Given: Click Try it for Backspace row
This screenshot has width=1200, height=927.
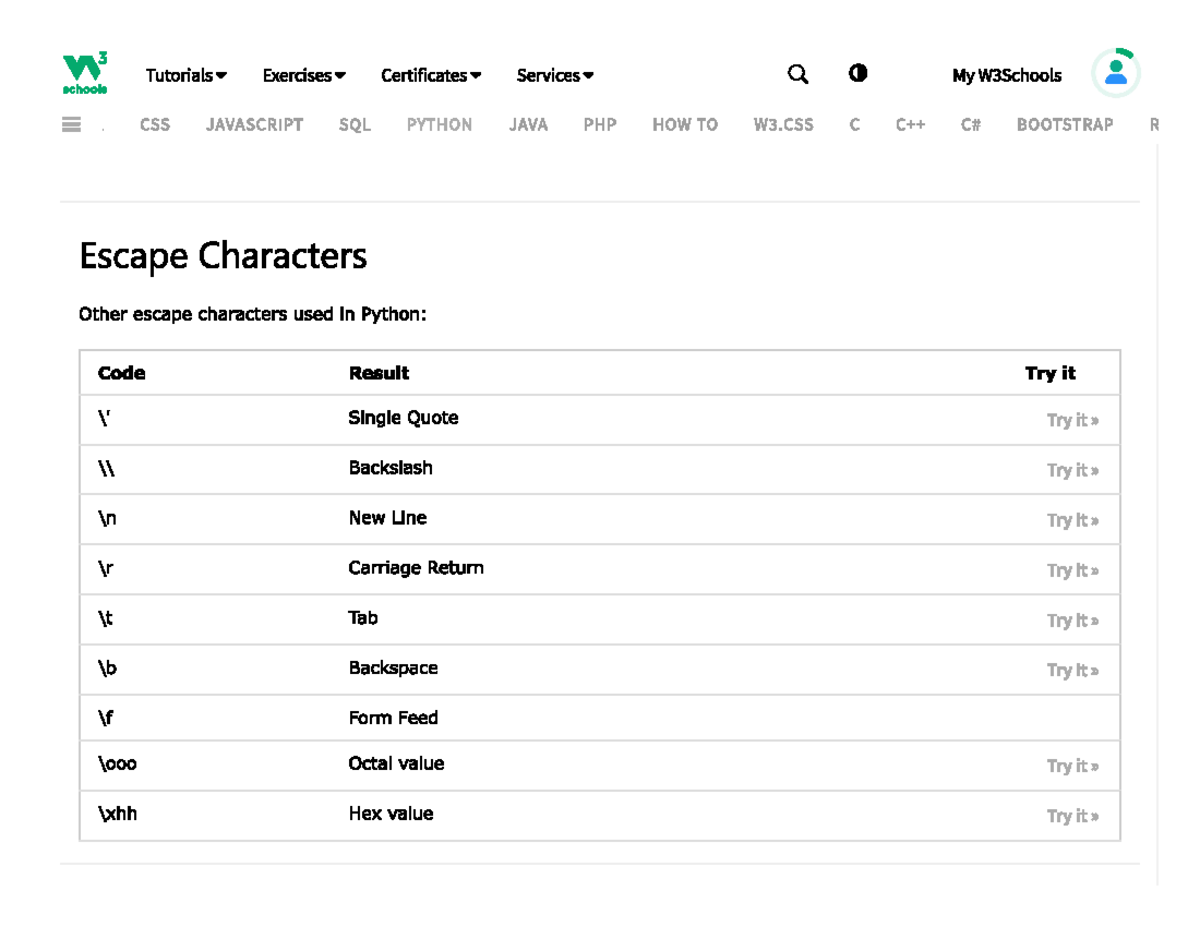Looking at the screenshot, I should [x=1072, y=670].
